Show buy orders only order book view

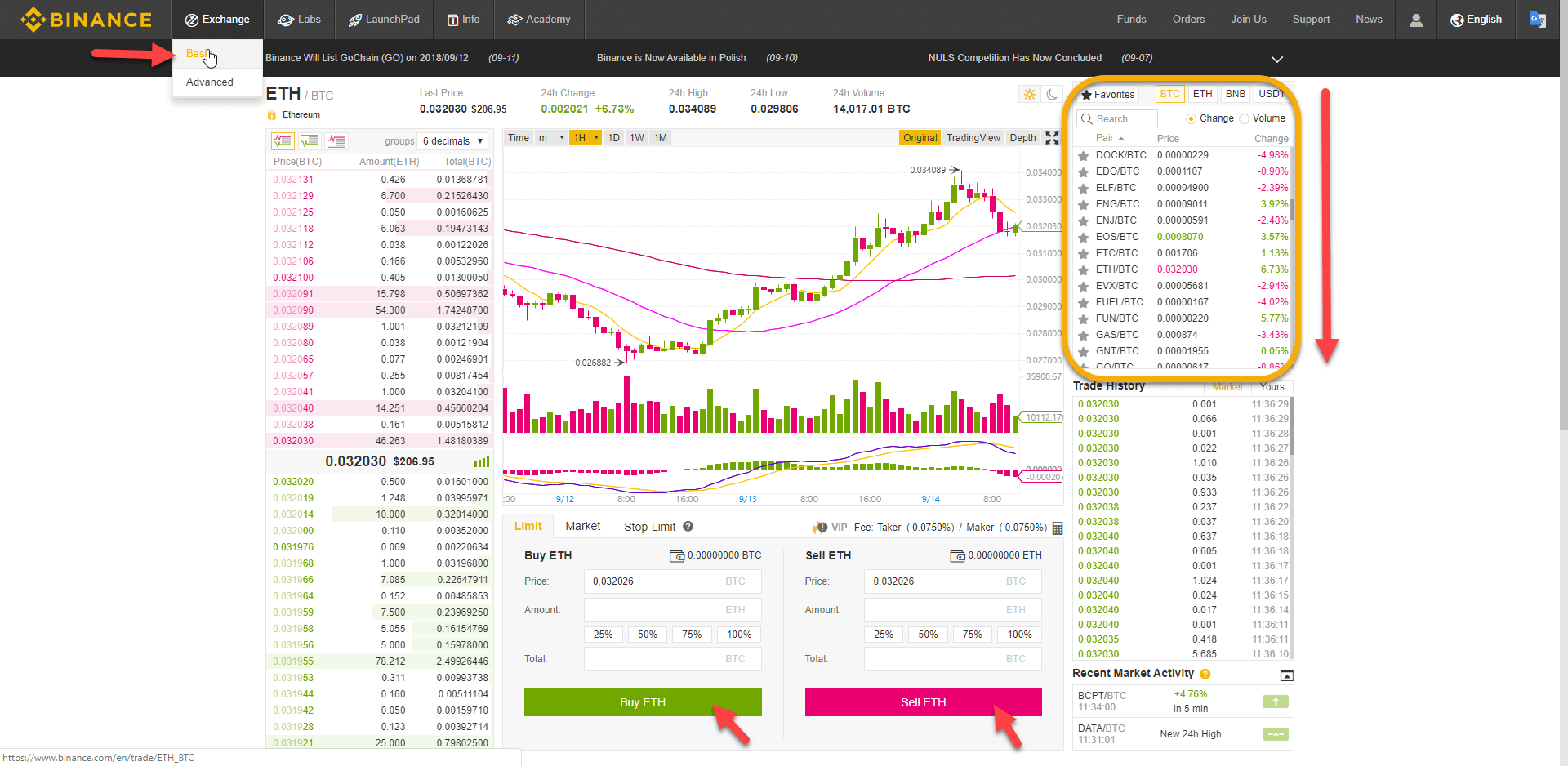[310, 140]
